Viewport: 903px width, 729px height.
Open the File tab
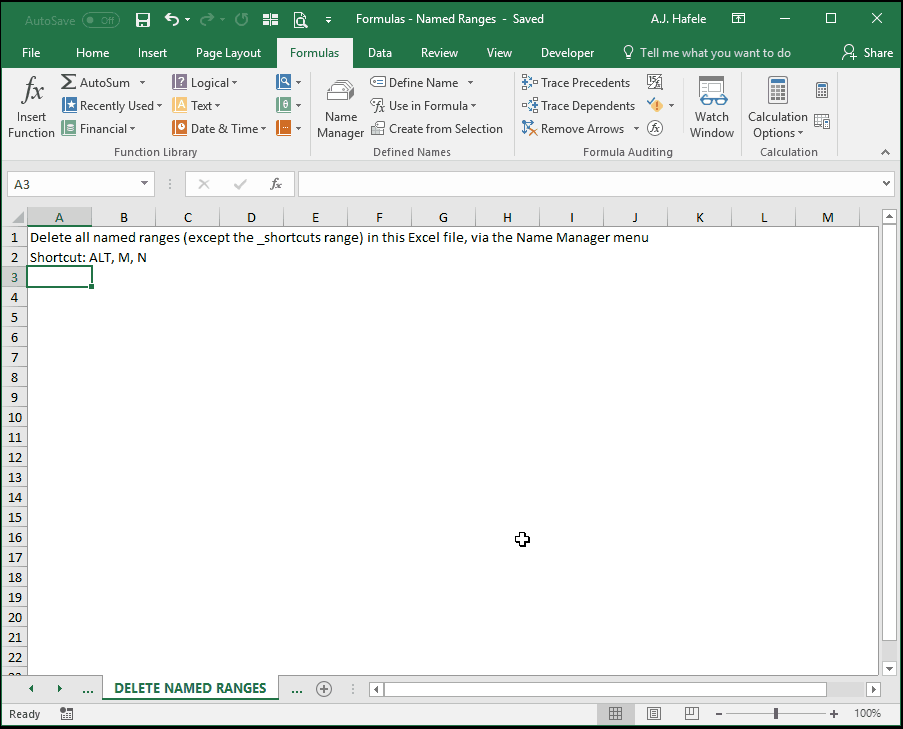(31, 53)
